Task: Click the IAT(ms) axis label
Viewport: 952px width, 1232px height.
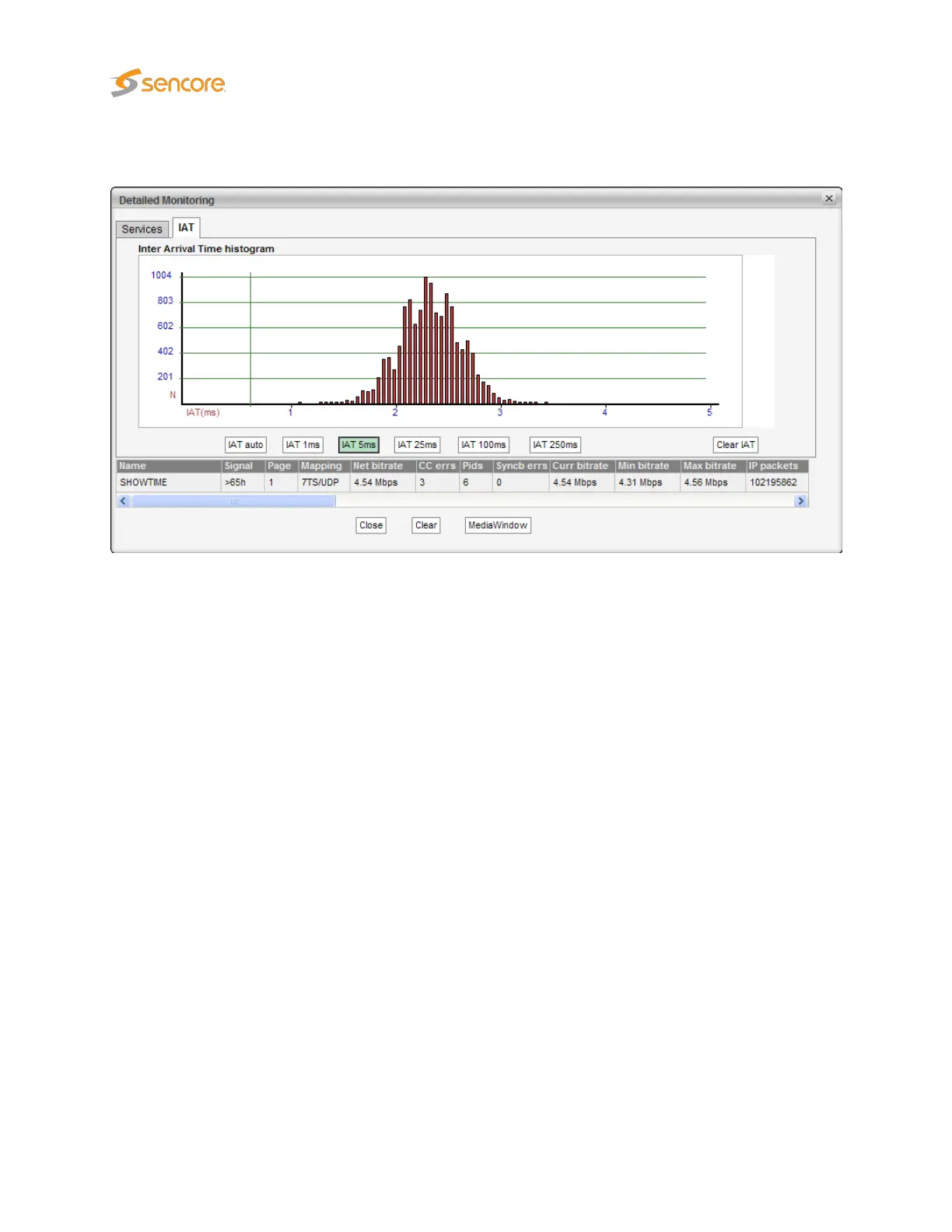Action: (202, 412)
